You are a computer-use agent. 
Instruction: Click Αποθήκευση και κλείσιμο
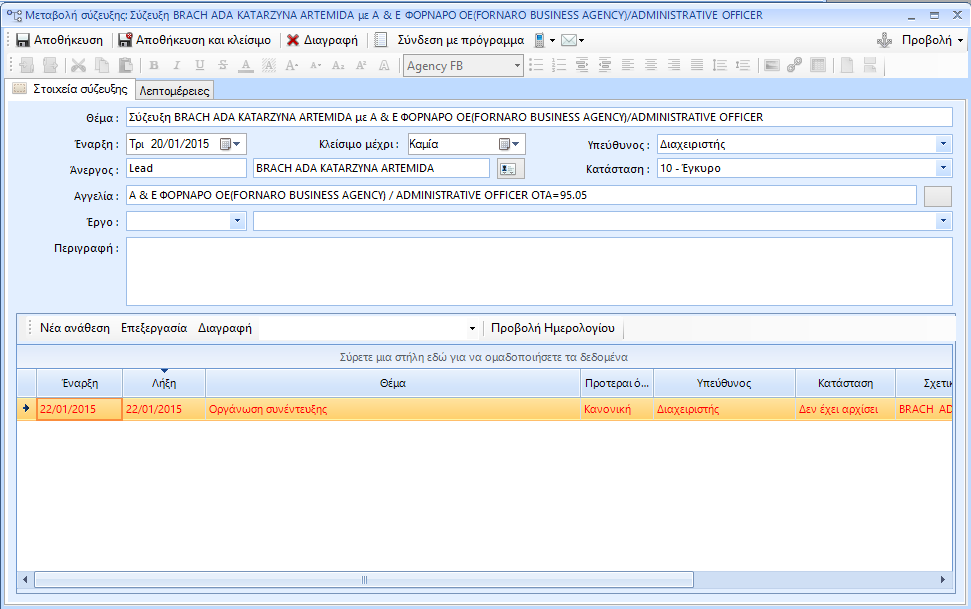194,41
